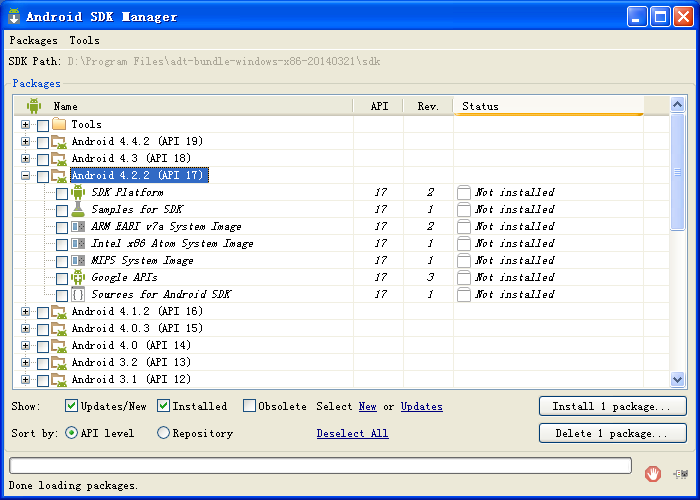Click the scrollbar up arrow
This screenshot has height=500, width=700.
[x=677, y=104]
